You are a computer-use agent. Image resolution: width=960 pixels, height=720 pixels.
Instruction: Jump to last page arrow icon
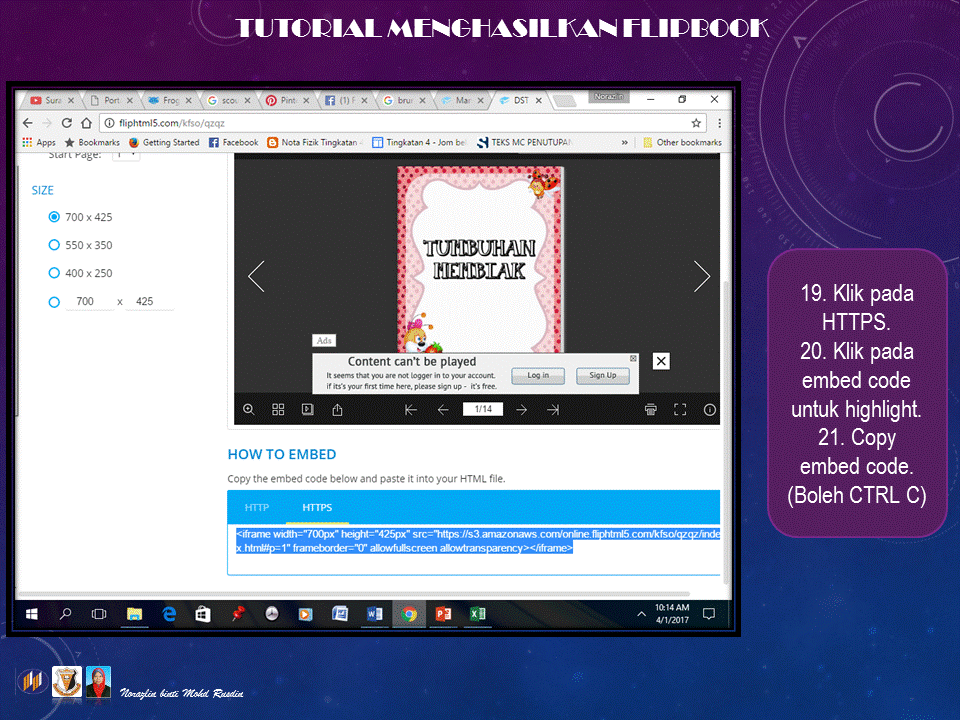pos(553,410)
